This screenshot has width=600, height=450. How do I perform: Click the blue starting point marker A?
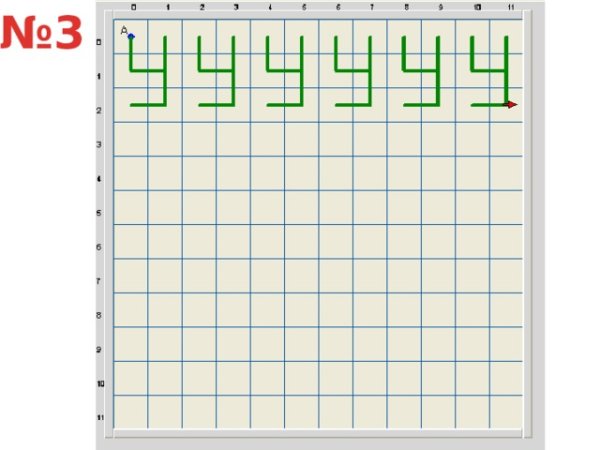pyautogui.click(x=131, y=37)
